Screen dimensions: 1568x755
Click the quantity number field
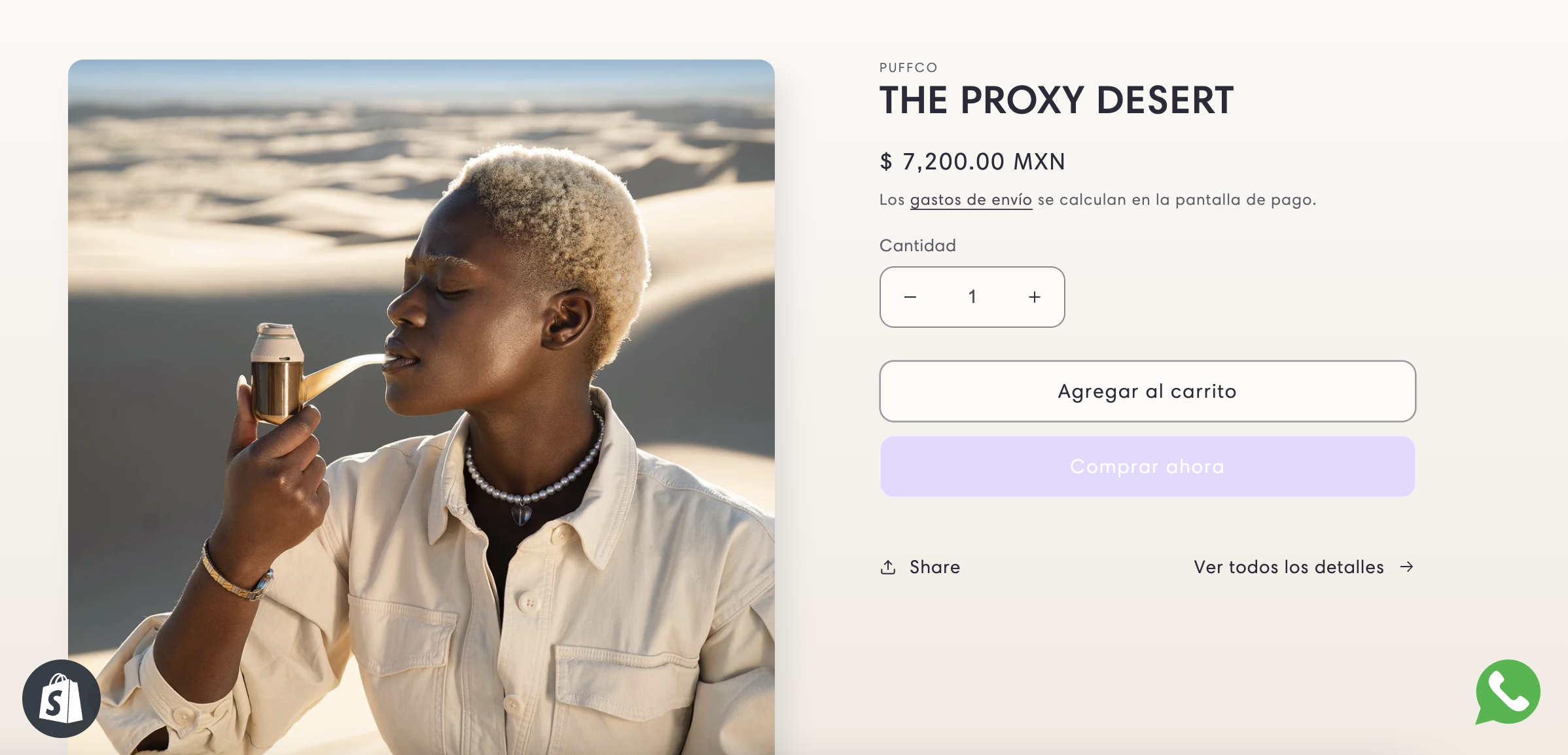[x=972, y=297]
